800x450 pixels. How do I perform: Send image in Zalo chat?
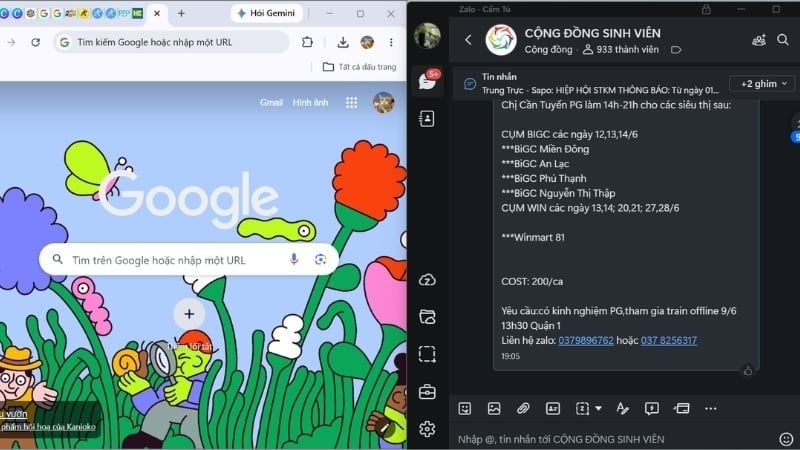(x=494, y=408)
